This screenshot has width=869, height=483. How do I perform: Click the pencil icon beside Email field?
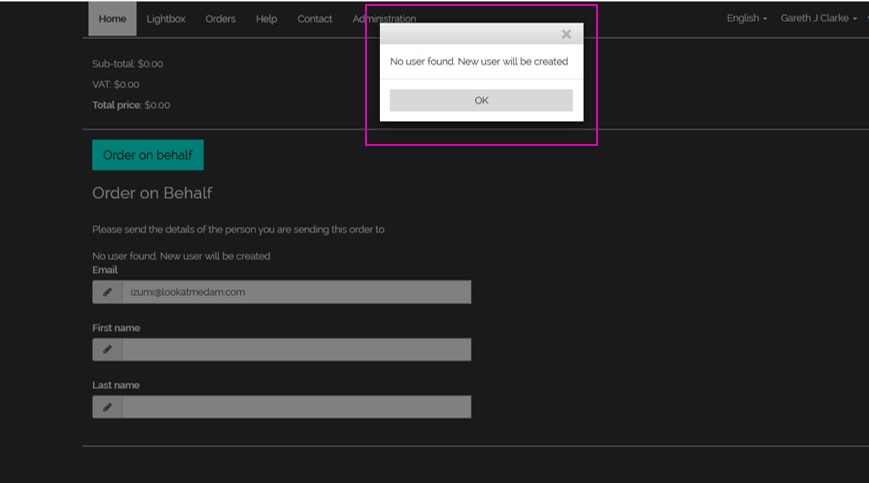[108, 292]
